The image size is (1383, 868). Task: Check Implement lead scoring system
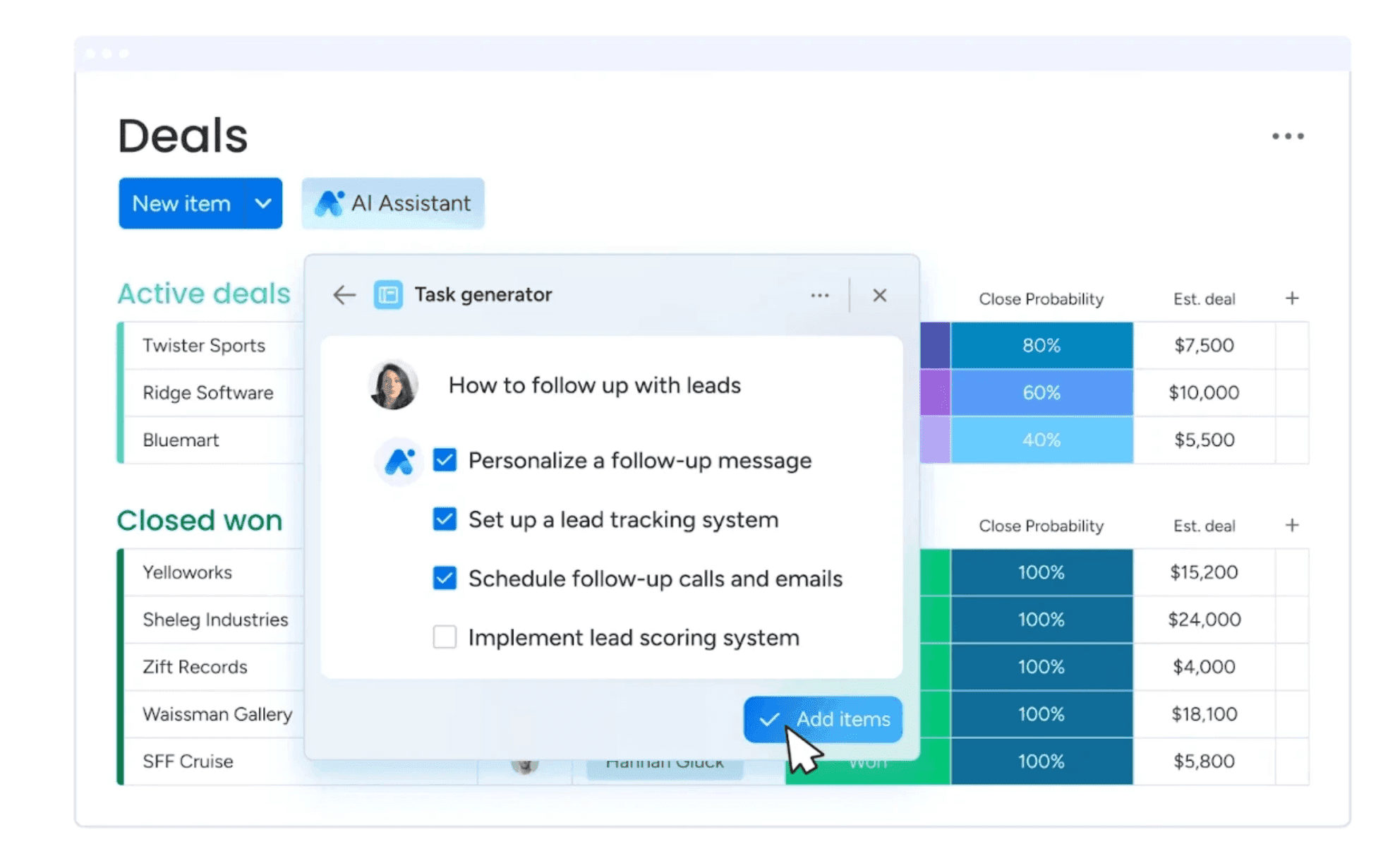click(x=445, y=637)
